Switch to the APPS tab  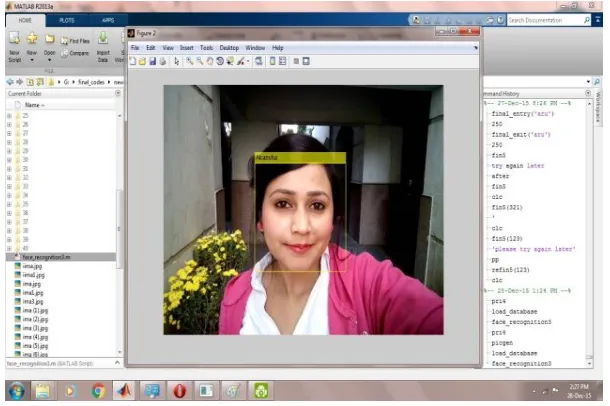click(x=108, y=20)
